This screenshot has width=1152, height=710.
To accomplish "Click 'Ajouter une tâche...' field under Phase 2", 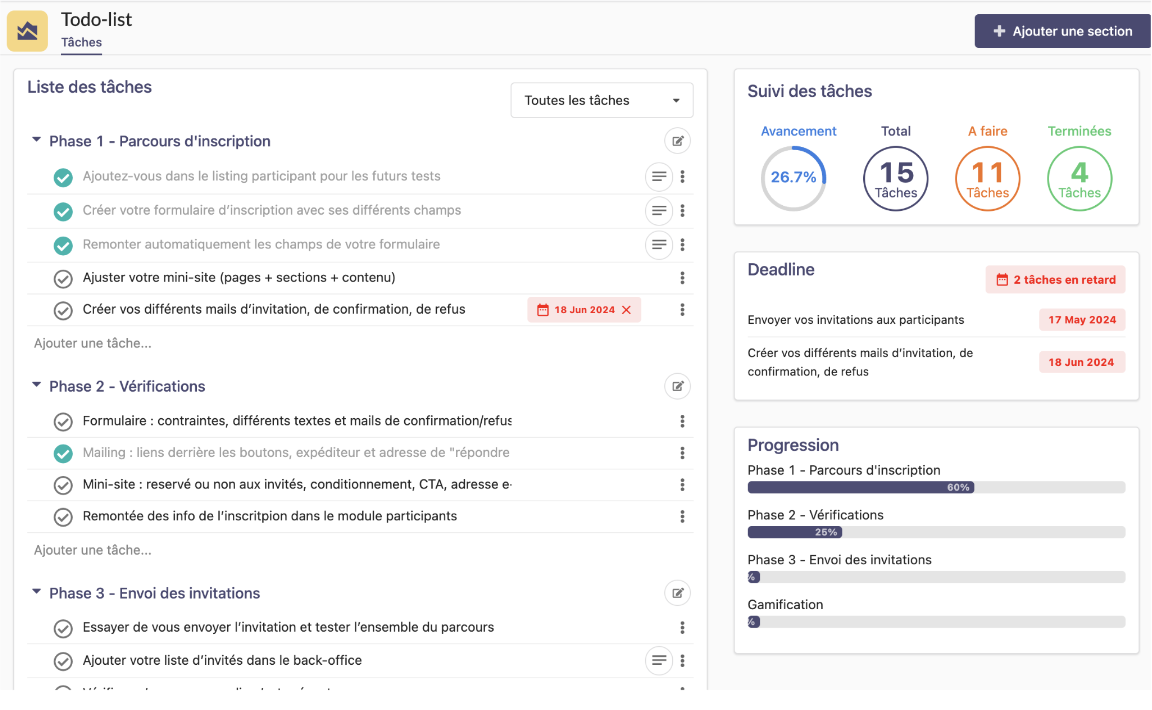I will (x=93, y=550).
